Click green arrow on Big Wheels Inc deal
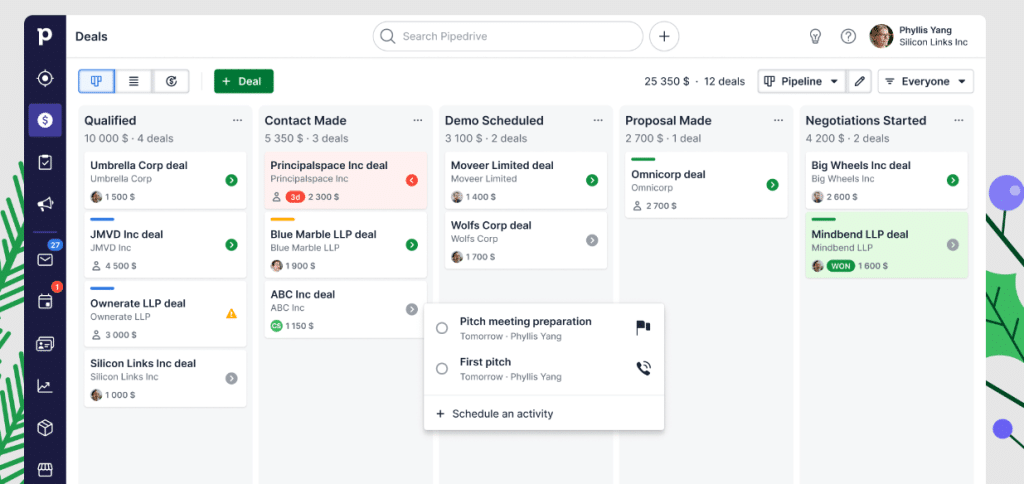This screenshot has width=1024, height=484. 952,180
